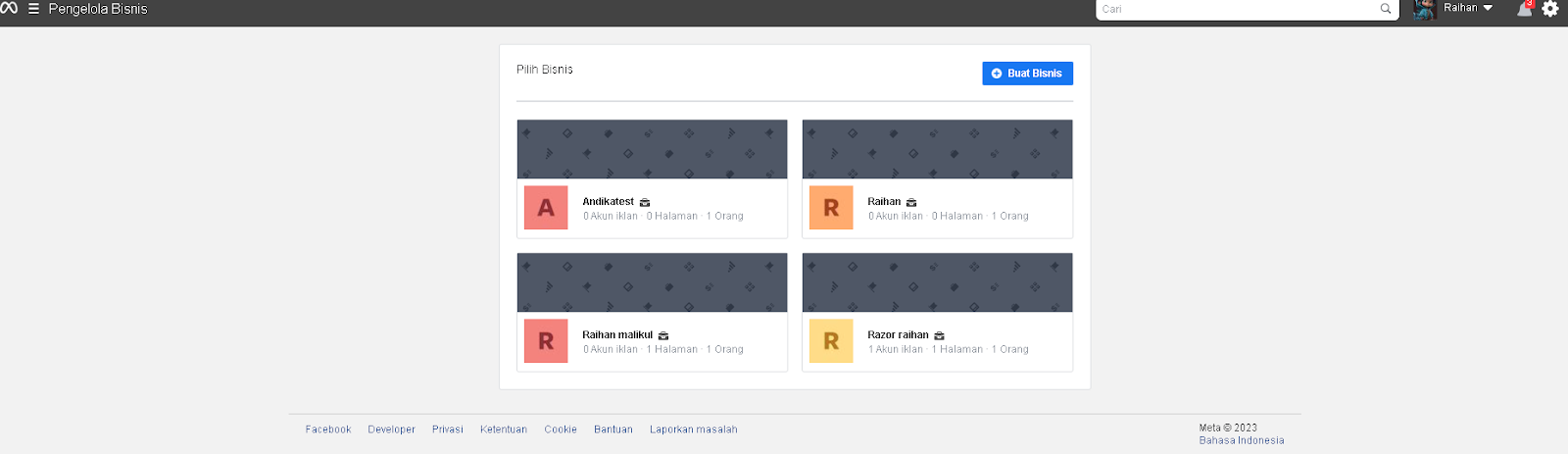The image size is (1568, 454).
Task: Click the letter A avatar for Andikatest
Action: (x=546, y=208)
